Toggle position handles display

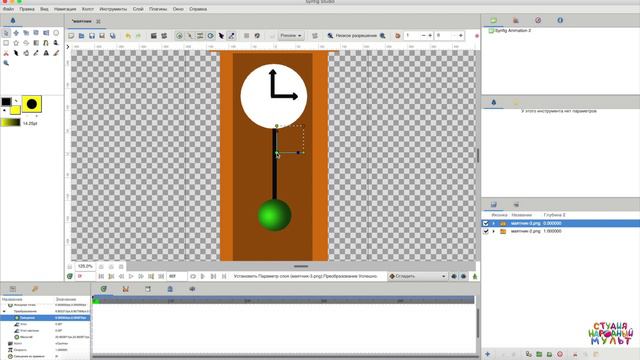point(180,36)
